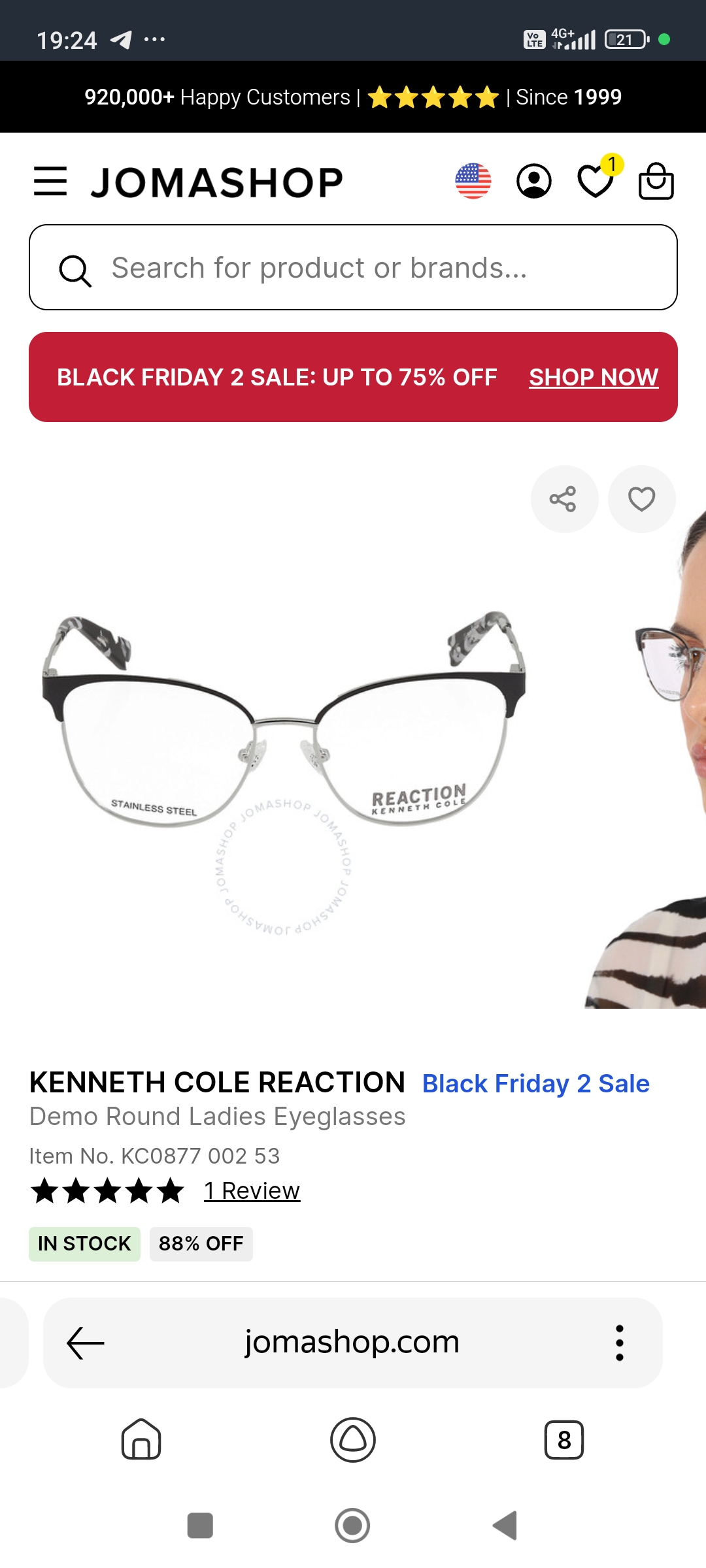Follow the SHOP NOW link
Viewport: 706px width, 1568px height.
pos(594,377)
